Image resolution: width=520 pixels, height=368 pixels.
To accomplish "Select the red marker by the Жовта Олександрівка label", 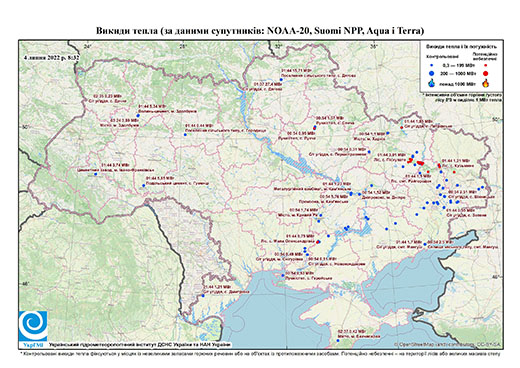I will [x=318, y=242].
